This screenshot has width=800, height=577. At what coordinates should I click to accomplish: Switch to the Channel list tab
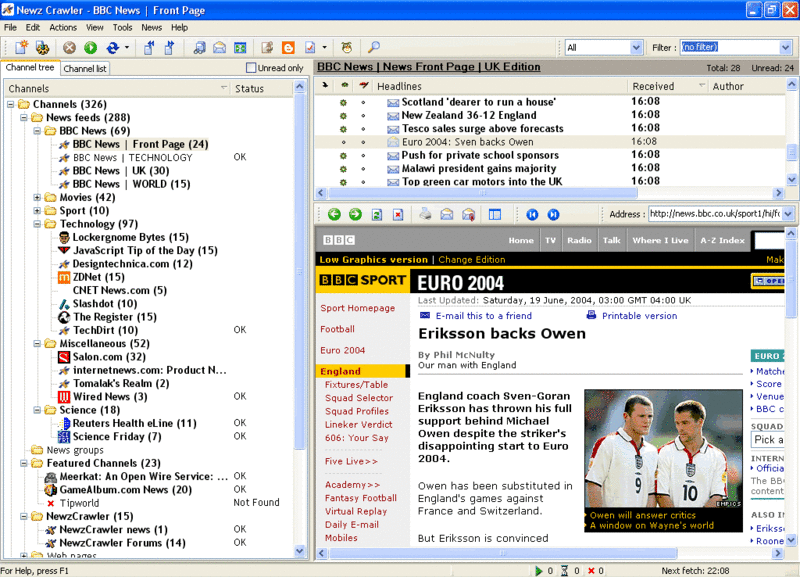point(85,68)
